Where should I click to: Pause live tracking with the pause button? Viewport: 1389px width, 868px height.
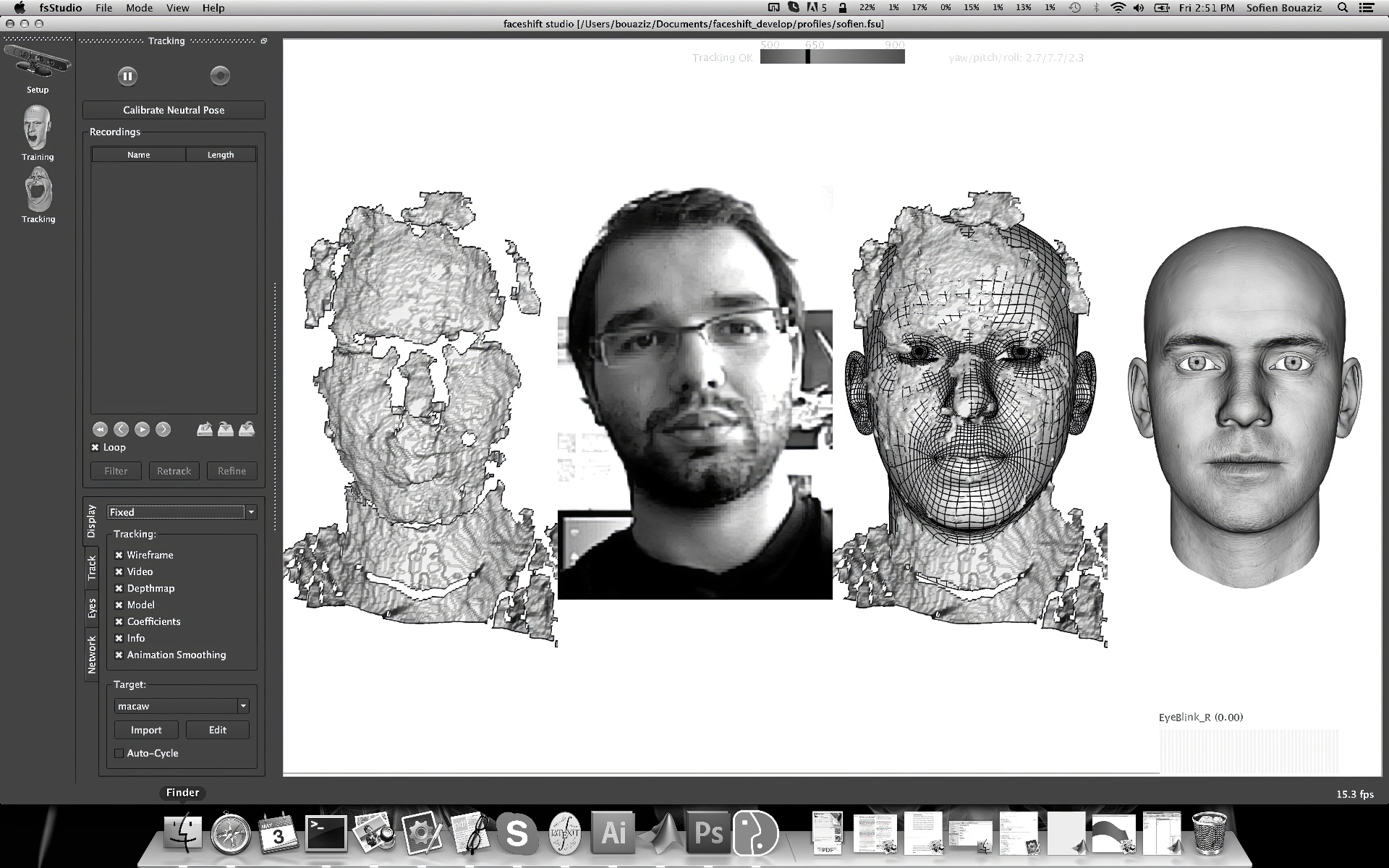pos(127,76)
